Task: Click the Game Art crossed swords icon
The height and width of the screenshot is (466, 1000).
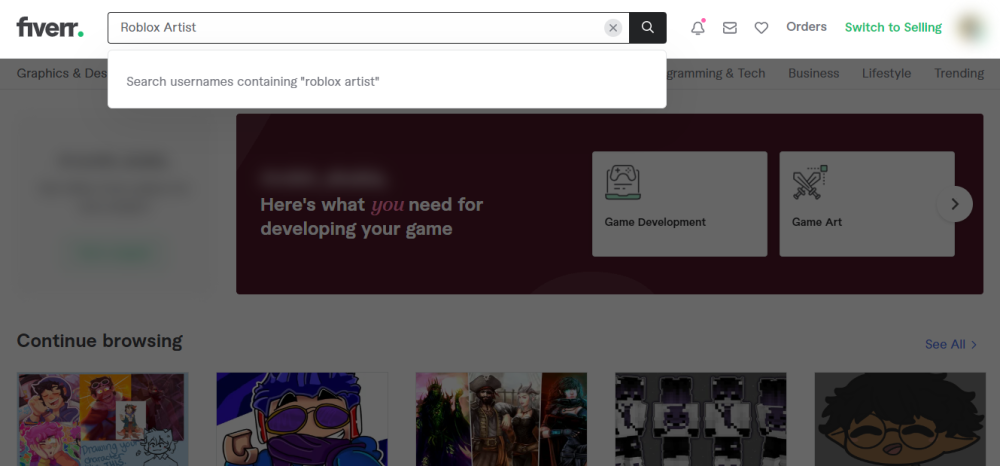Action: pyautogui.click(x=809, y=182)
